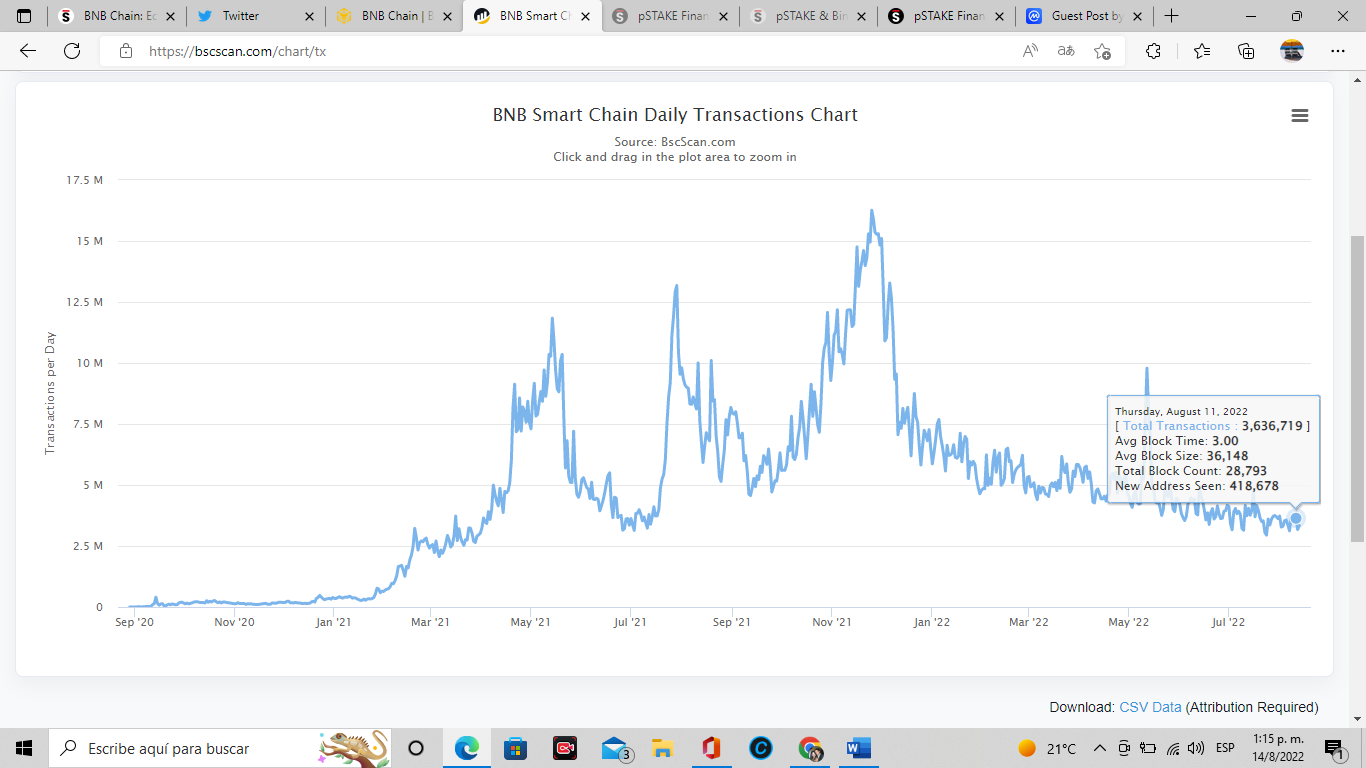Viewport: 1366px width, 768px height.
Task: Add this page to favorites
Action: [x=1102, y=51]
